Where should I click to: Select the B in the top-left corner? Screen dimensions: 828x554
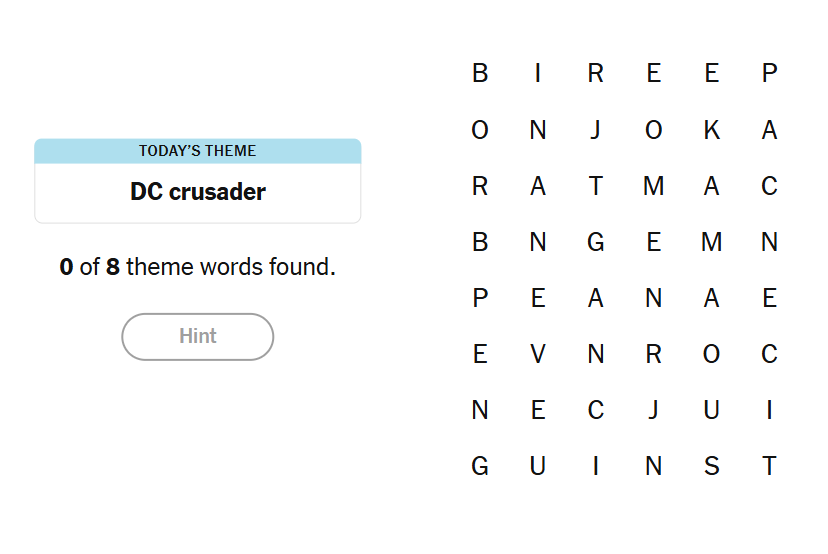point(480,73)
